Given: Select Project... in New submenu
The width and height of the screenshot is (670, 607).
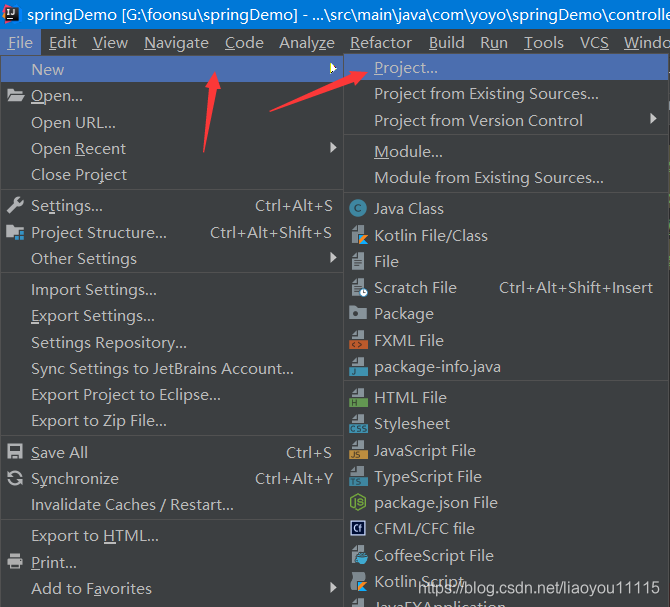Looking at the screenshot, I should [506, 67].
